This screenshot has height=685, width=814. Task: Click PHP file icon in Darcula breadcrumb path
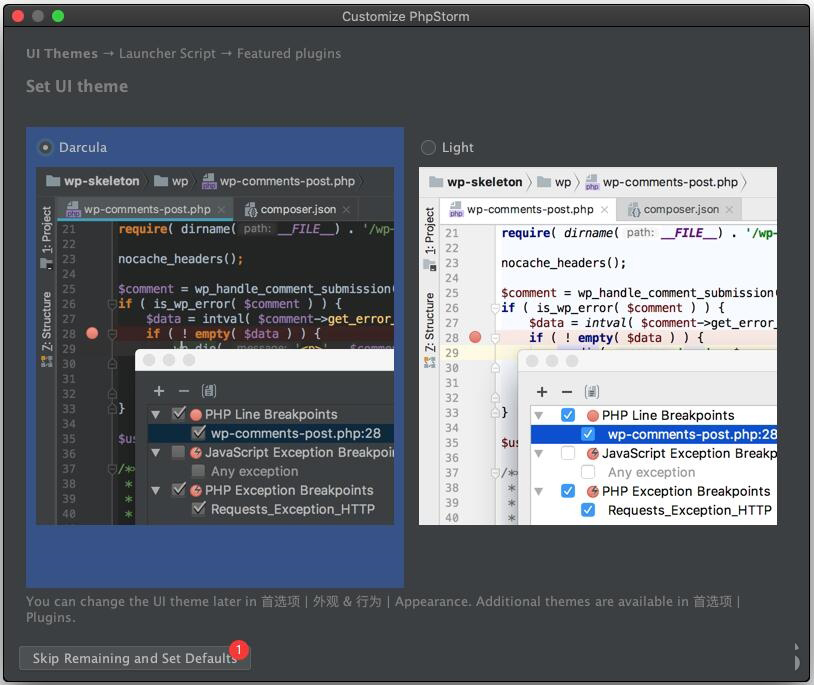209,181
